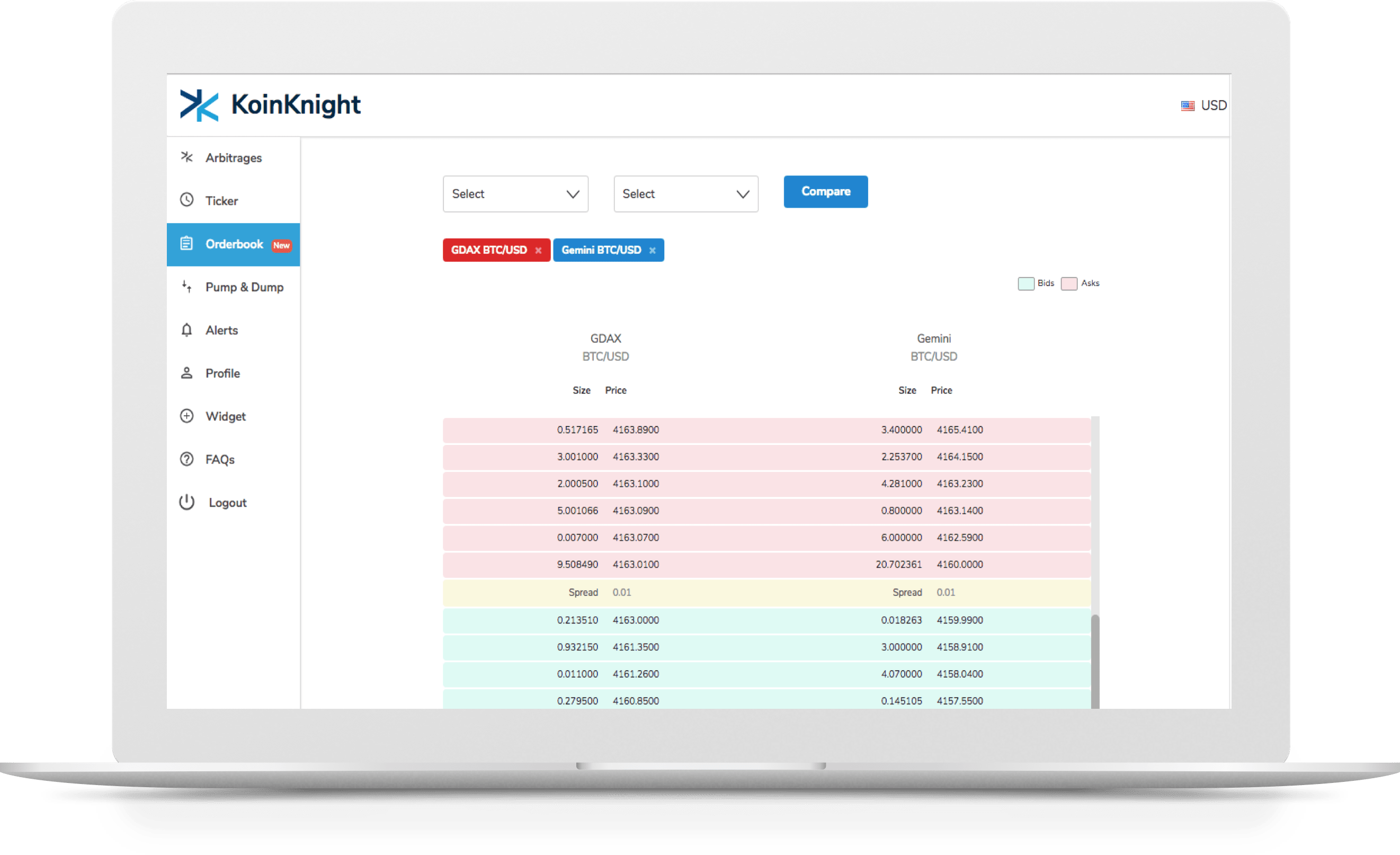
Task: Click the Arbitrages sidebar icon
Action: (x=186, y=157)
